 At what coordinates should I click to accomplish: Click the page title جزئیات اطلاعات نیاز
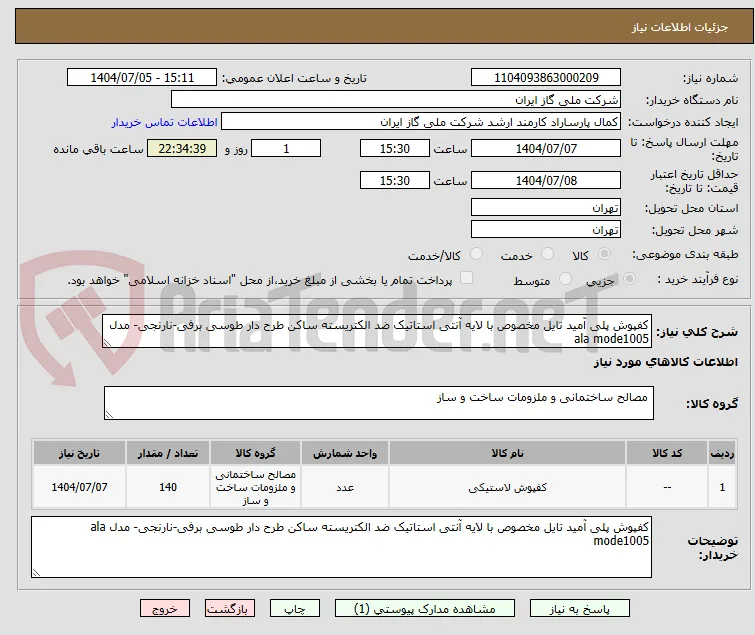[680, 27]
